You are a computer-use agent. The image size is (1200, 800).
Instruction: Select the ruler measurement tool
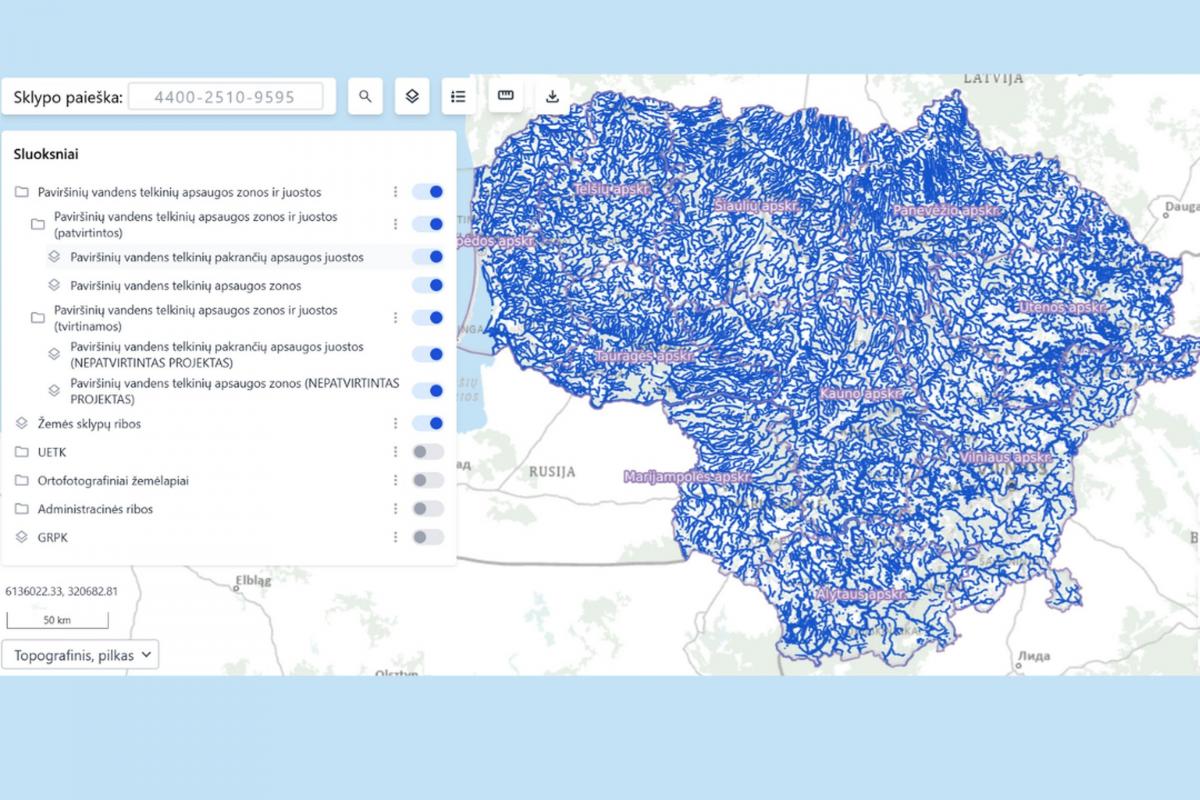click(505, 96)
